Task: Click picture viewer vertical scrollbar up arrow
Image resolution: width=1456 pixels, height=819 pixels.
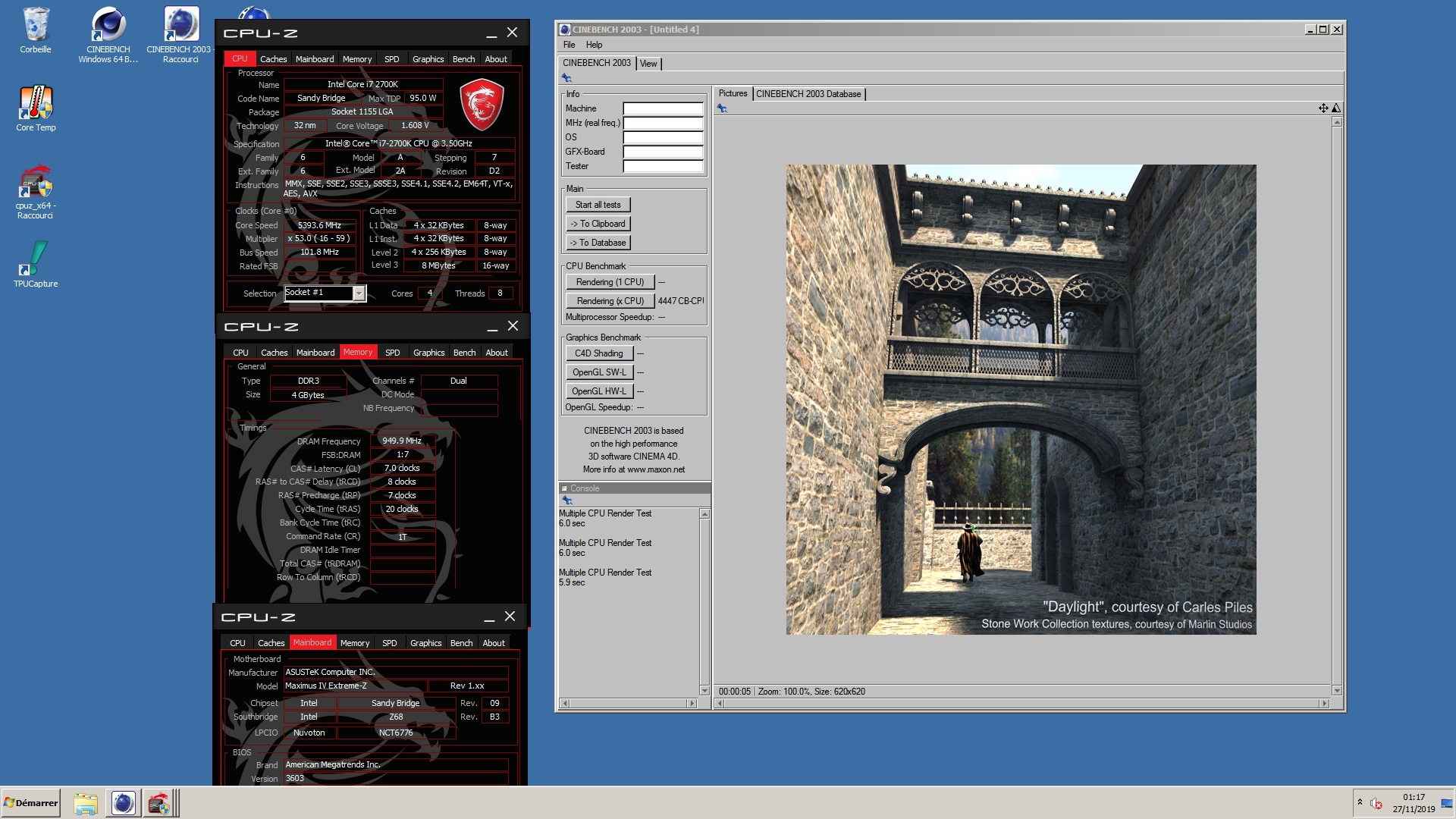Action: 1337,122
